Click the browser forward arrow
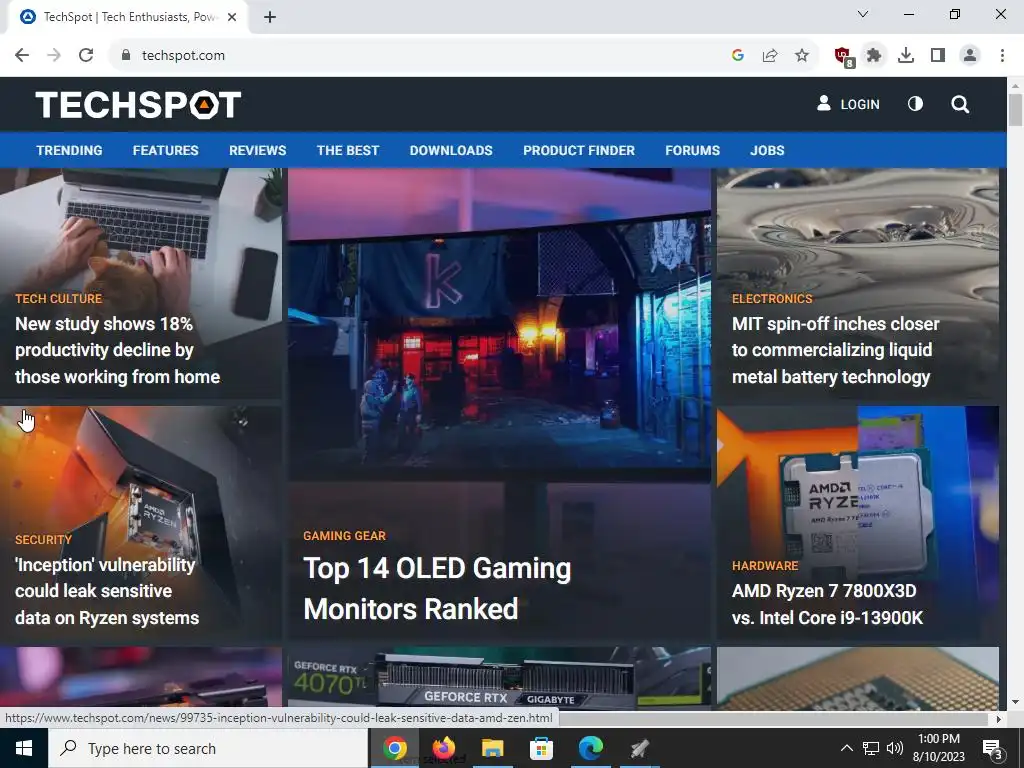Image resolution: width=1024 pixels, height=768 pixels. pos(54,56)
